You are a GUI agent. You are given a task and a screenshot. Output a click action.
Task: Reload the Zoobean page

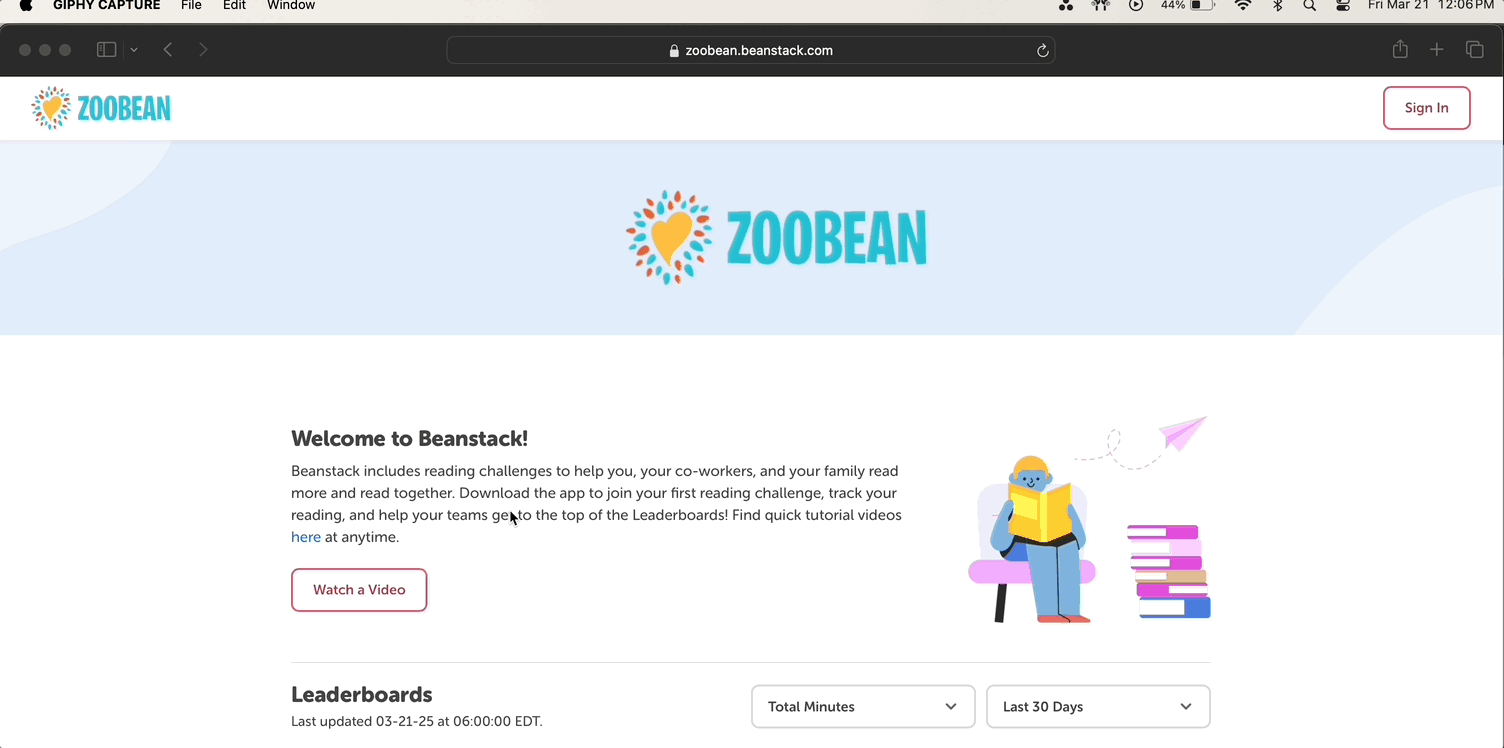1042,50
